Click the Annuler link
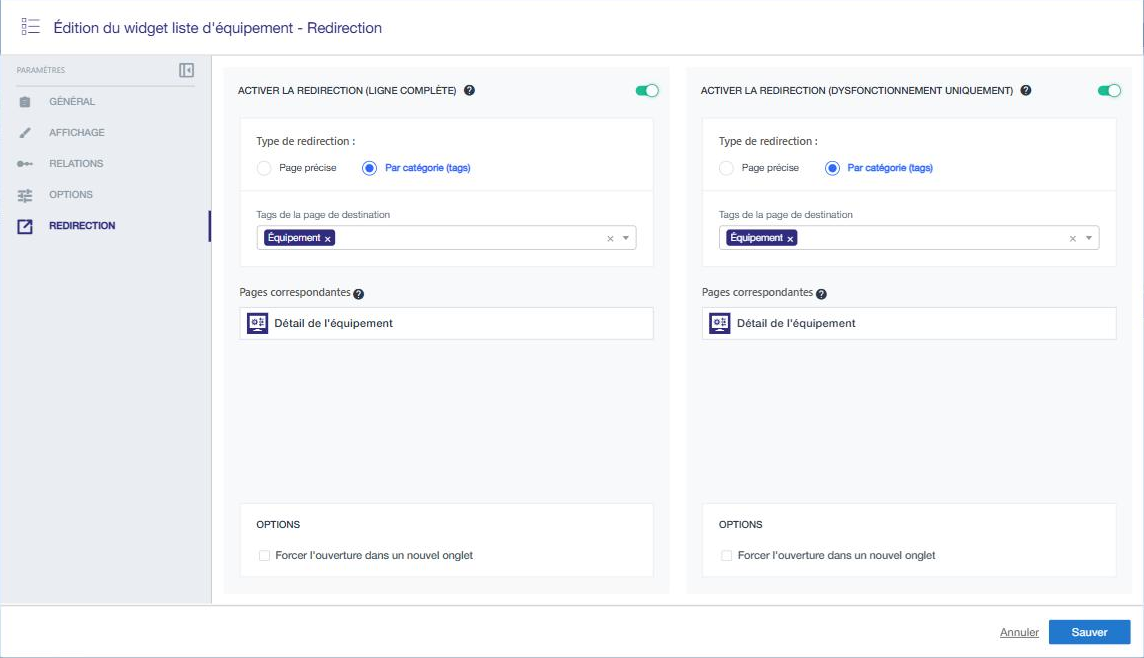The width and height of the screenshot is (1144, 658). (x=1019, y=632)
